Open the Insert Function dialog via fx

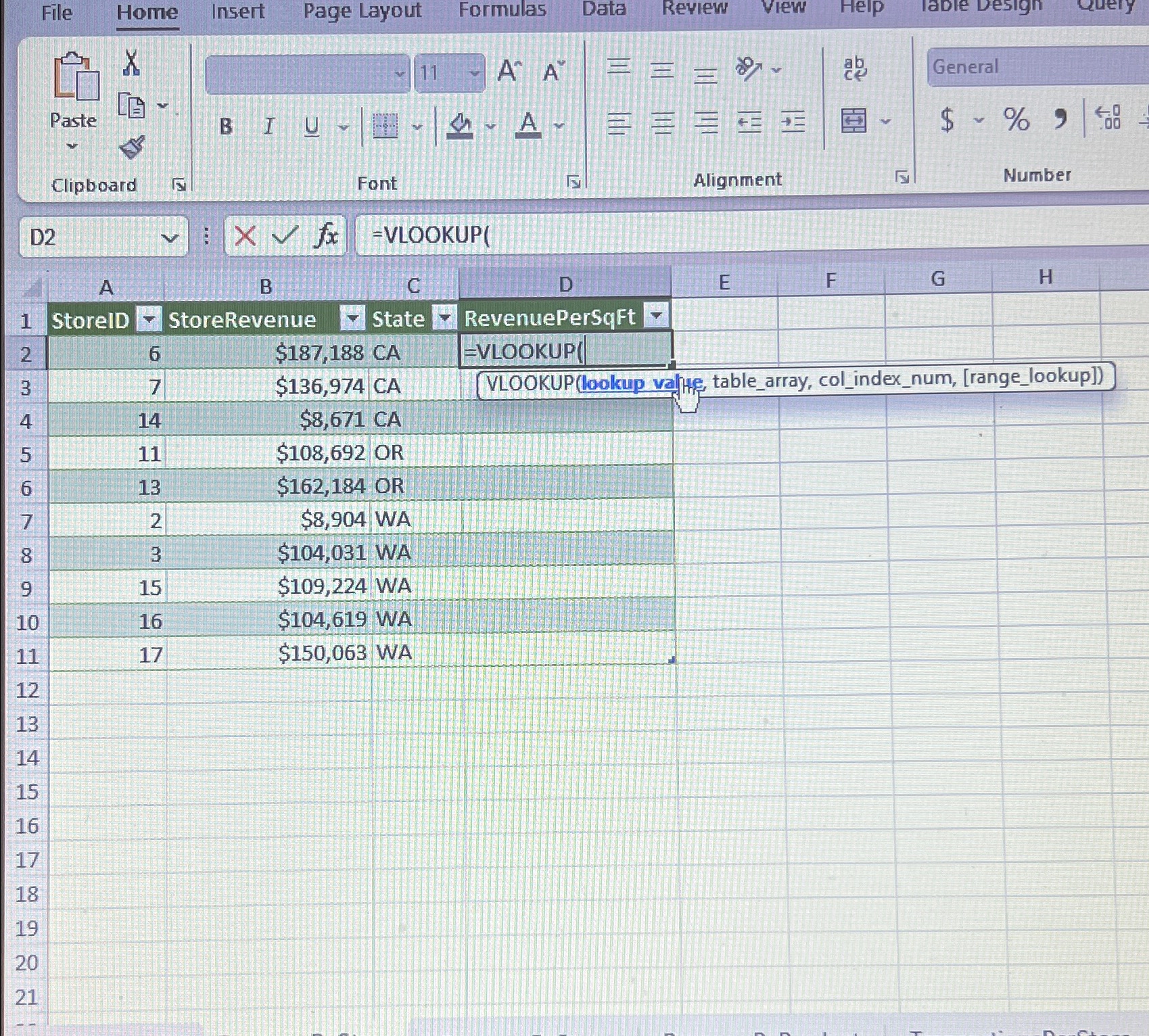(327, 236)
